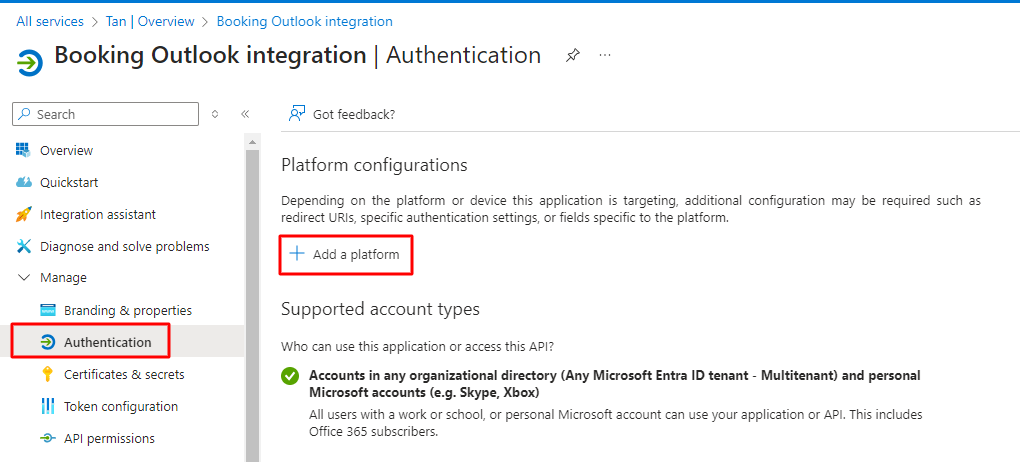Toggle expand/collapse all menu groups arrows
Screen dimensions: 1020x462
click(x=215, y=114)
